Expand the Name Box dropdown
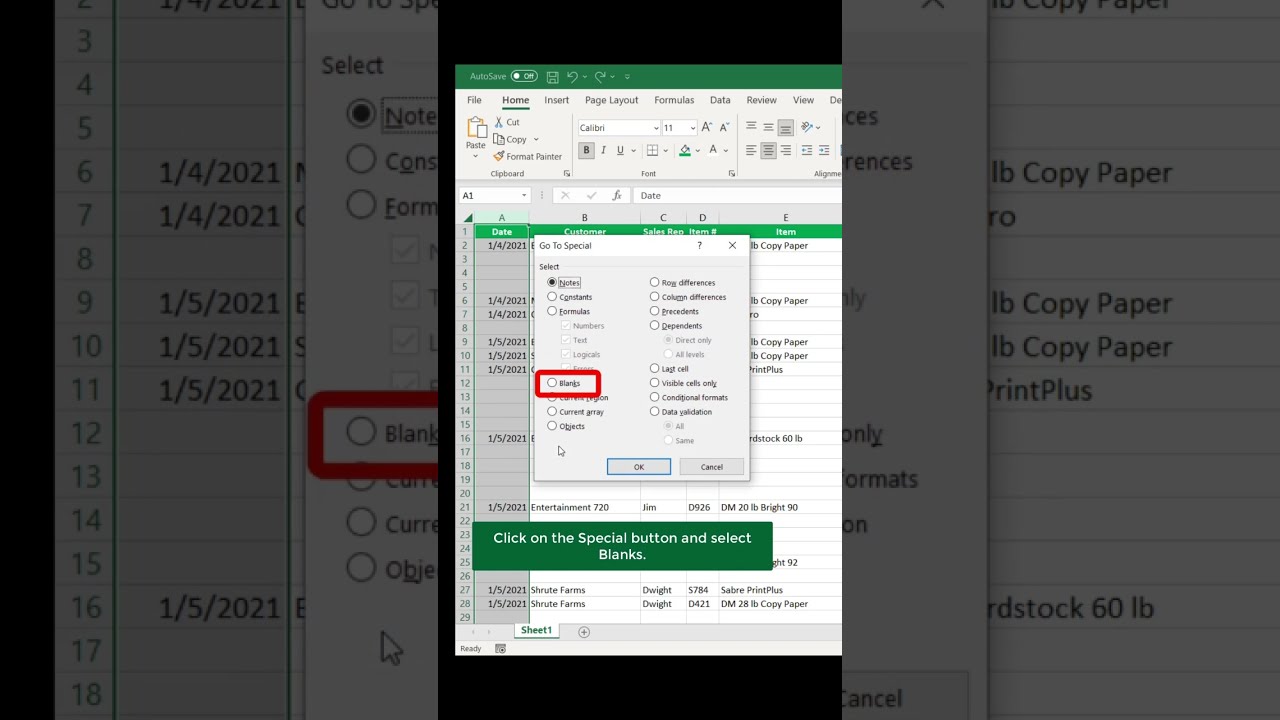Screen dimensions: 1280x720 point(523,196)
